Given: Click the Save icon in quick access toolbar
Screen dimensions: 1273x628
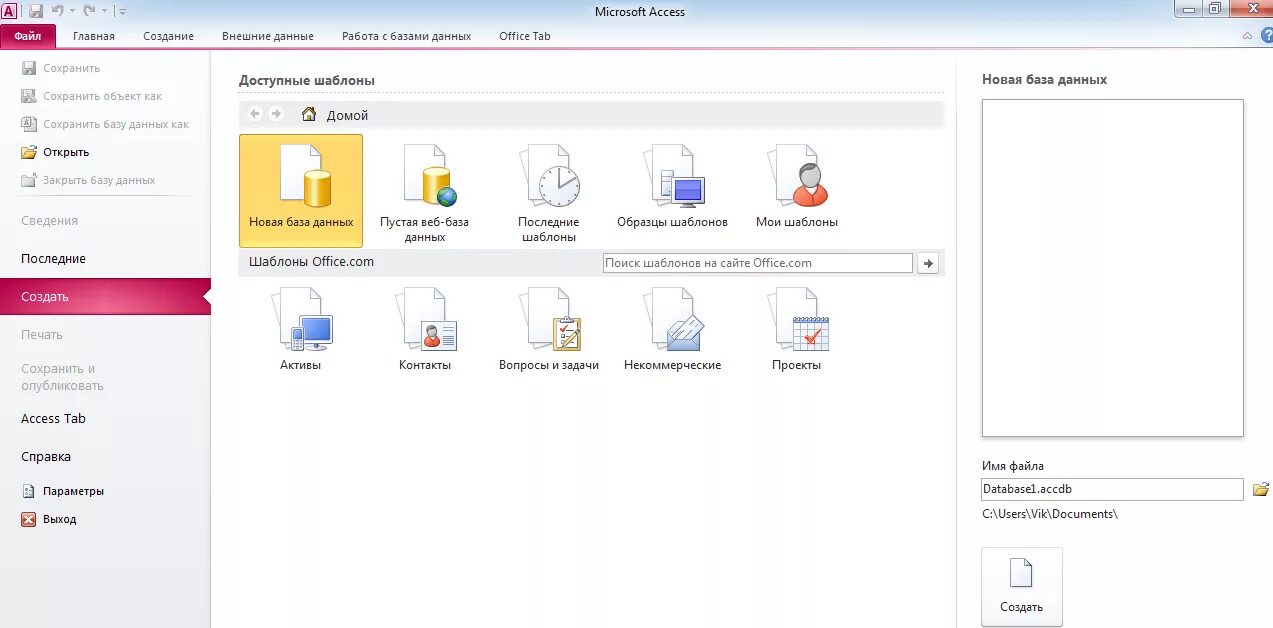Looking at the screenshot, I should 36,10.
